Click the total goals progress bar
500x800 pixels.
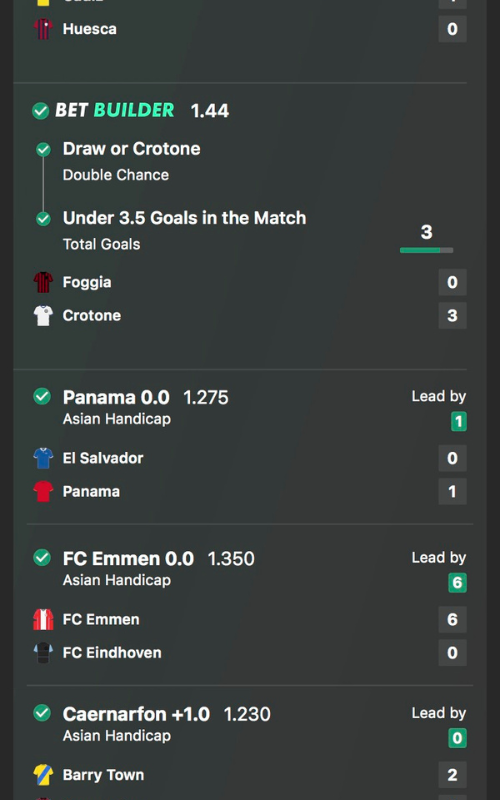click(x=427, y=251)
